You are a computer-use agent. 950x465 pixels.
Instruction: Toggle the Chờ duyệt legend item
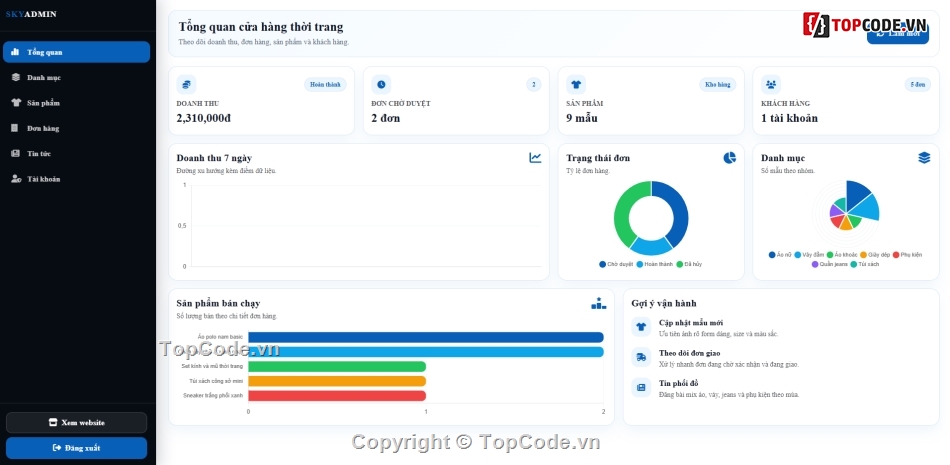click(x=616, y=264)
